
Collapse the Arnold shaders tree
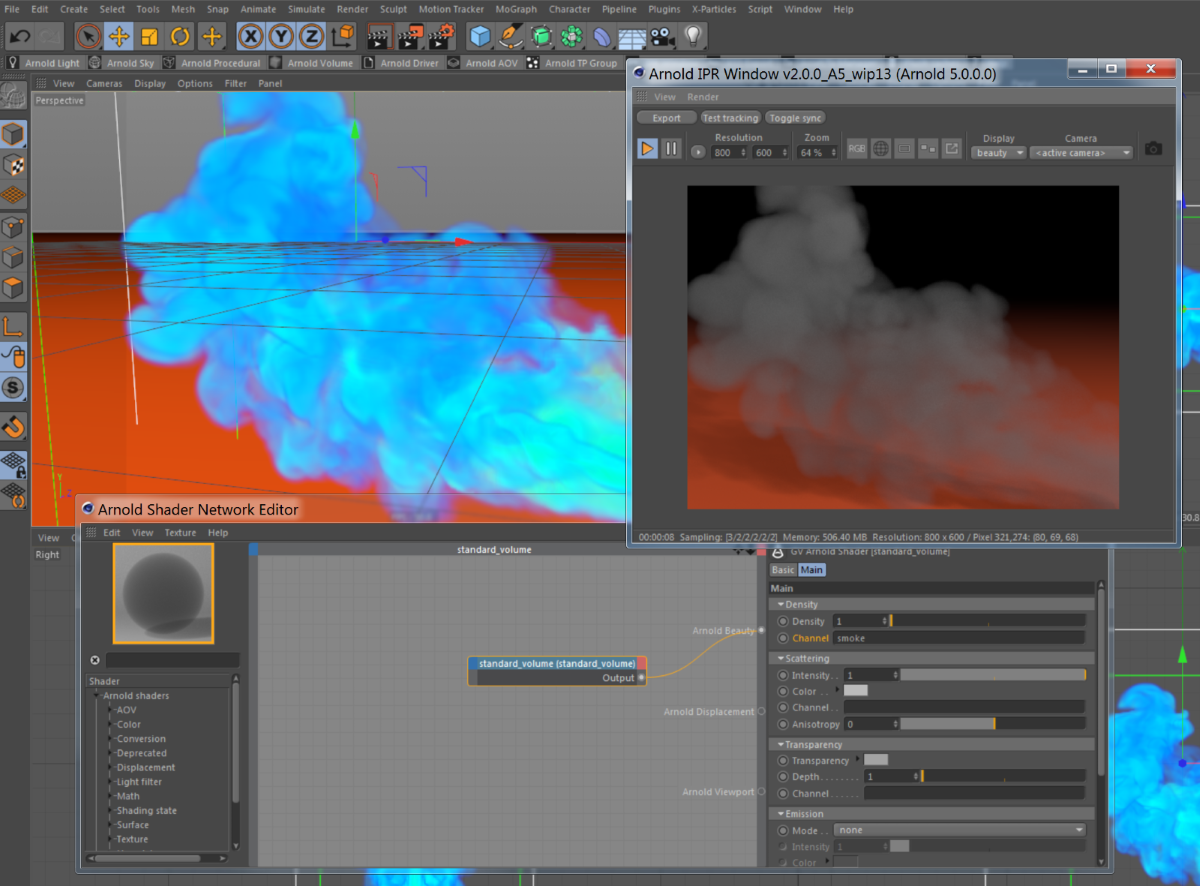(x=98, y=696)
